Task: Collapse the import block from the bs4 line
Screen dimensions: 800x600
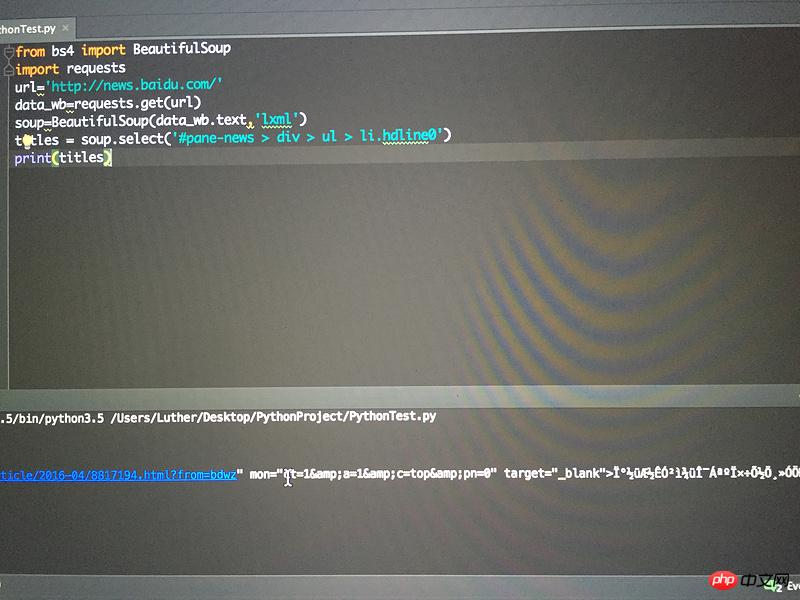Action: (x=9, y=52)
